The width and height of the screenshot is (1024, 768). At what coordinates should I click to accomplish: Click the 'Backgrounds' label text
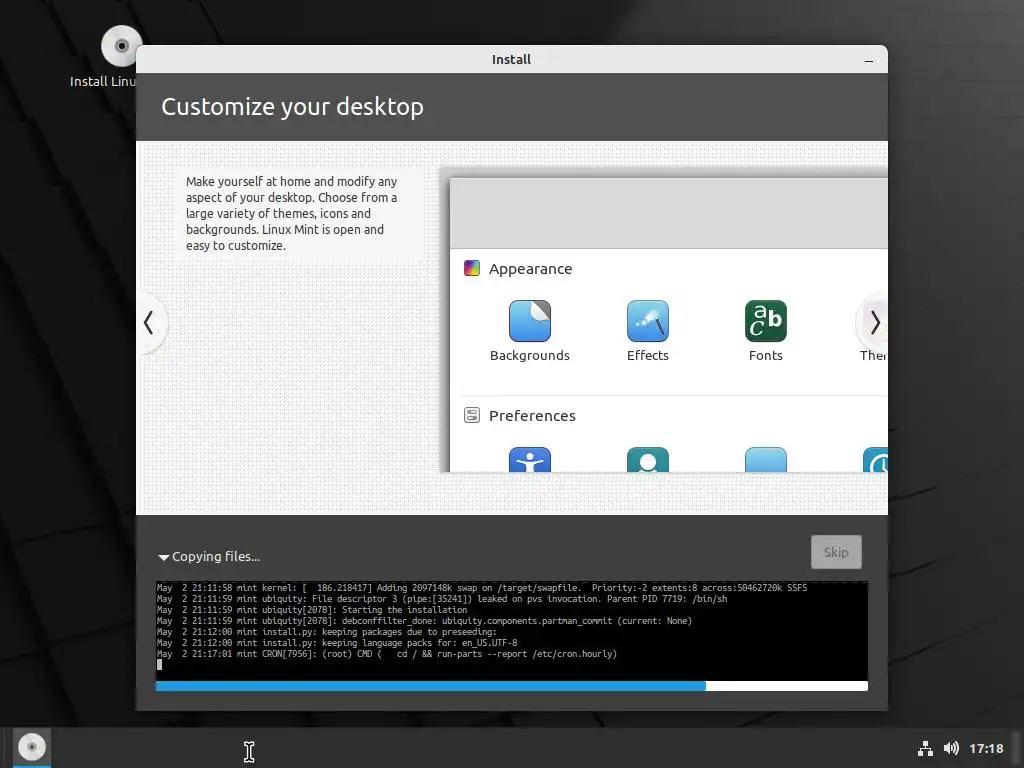tap(530, 355)
